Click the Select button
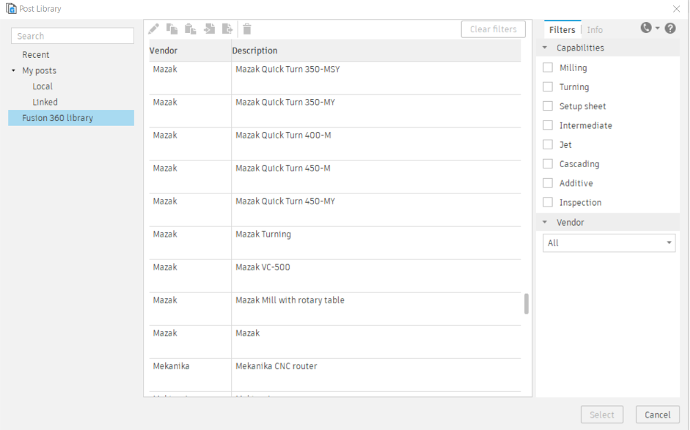This screenshot has width=690, height=430. point(602,415)
